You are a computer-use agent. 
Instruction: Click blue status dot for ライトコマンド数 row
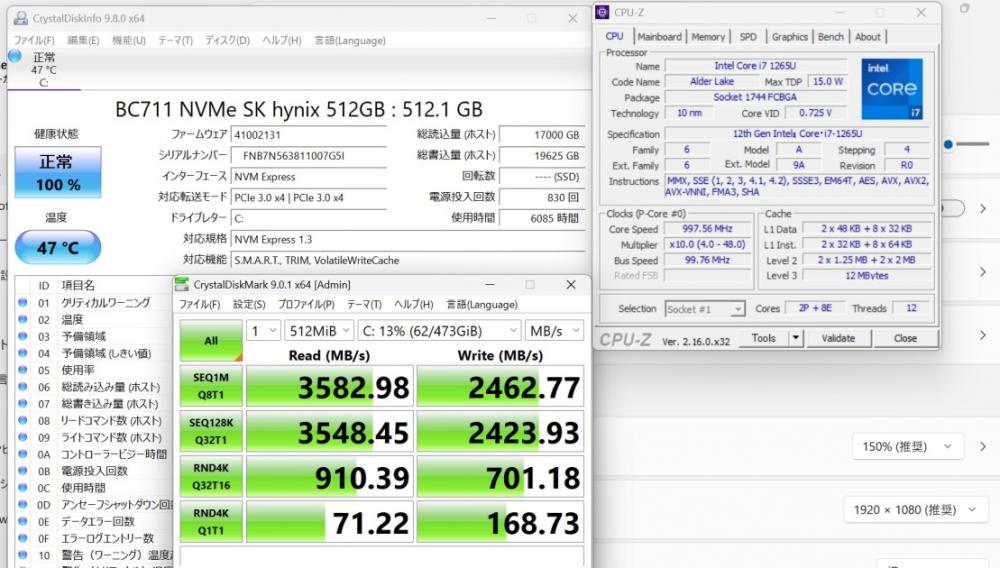[23, 437]
